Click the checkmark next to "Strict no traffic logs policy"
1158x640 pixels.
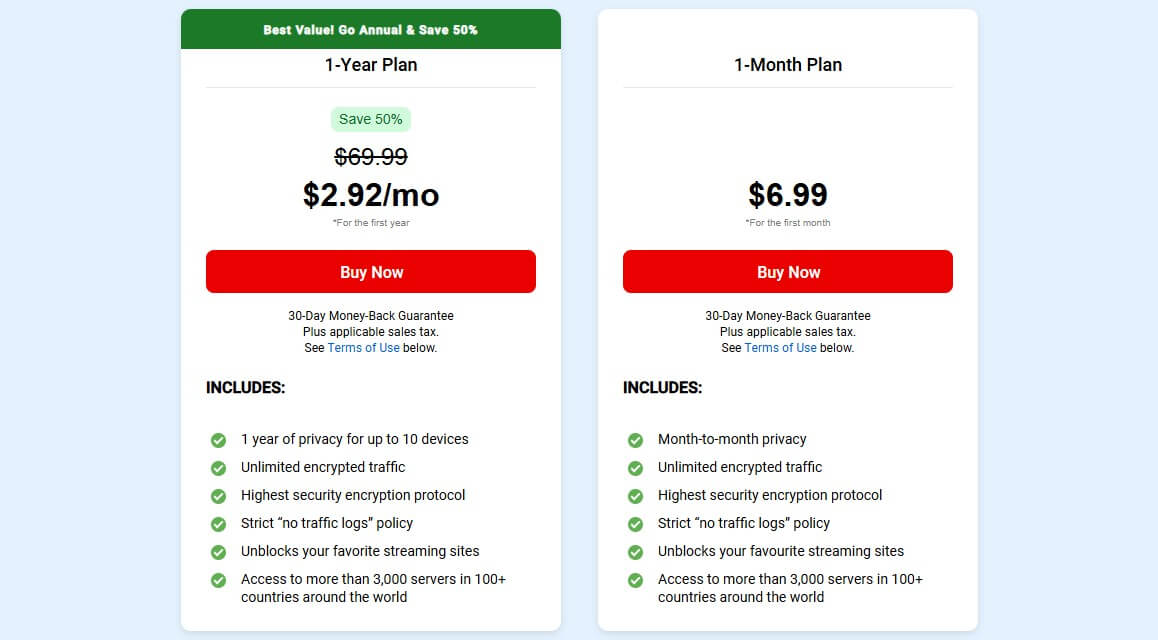coord(219,523)
